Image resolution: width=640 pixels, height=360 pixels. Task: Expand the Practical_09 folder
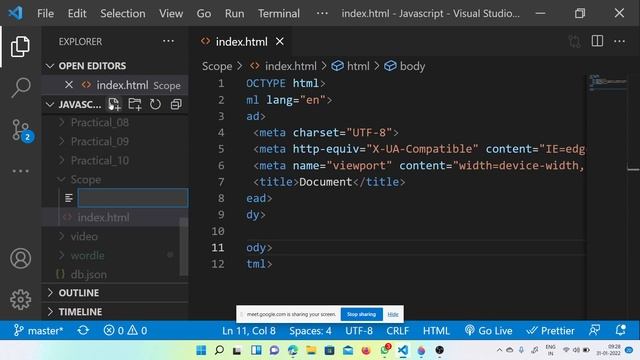tap(100, 141)
